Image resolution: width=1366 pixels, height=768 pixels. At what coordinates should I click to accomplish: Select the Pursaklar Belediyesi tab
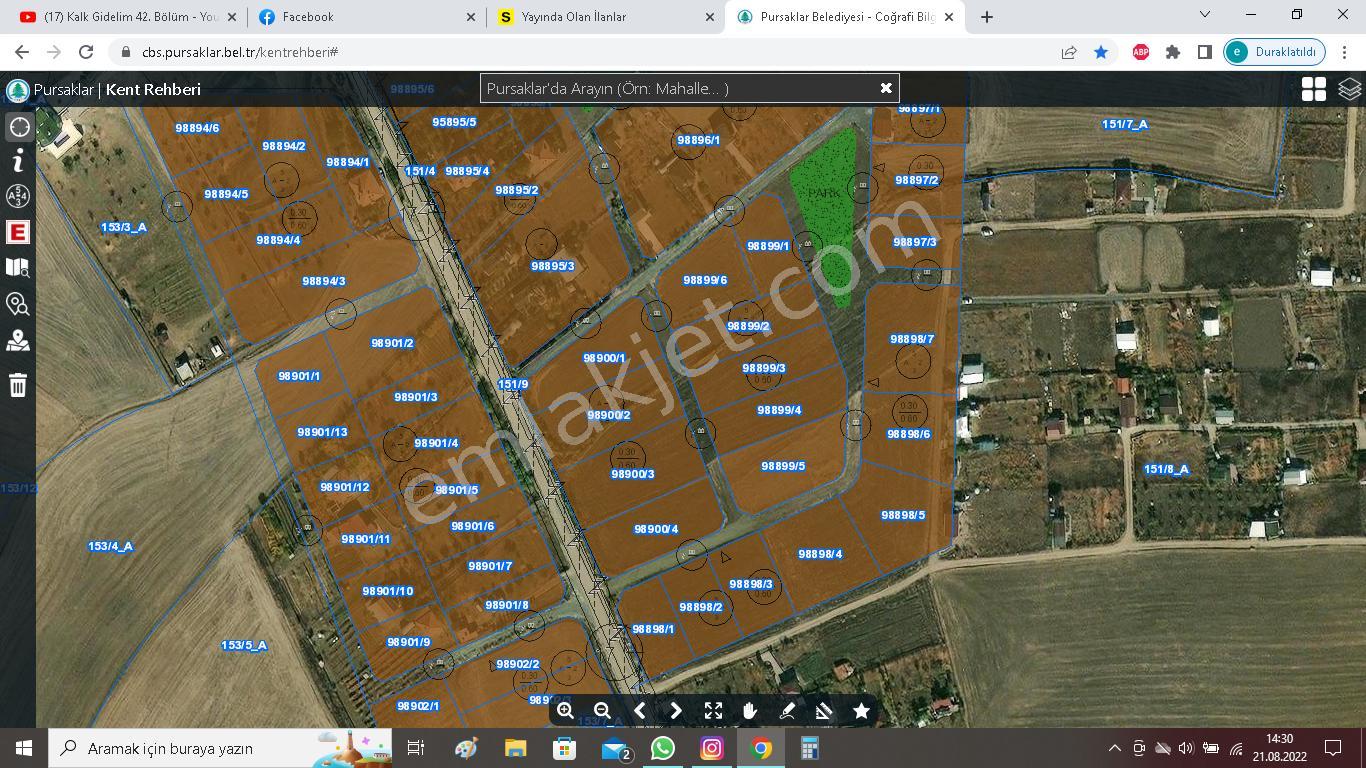(x=846, y=17)
